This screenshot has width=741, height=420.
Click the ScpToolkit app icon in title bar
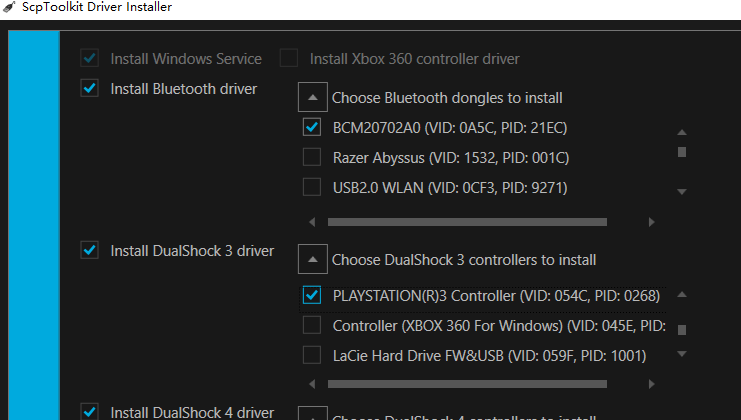(9, 7)
